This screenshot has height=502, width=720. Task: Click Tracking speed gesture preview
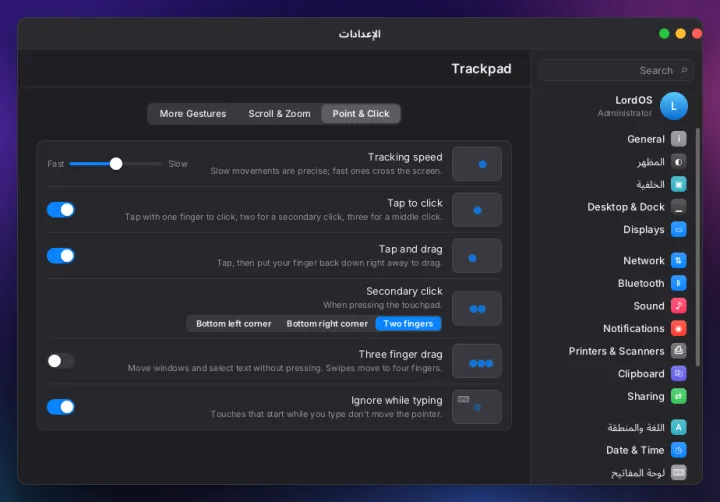click(x=477, y=164)
